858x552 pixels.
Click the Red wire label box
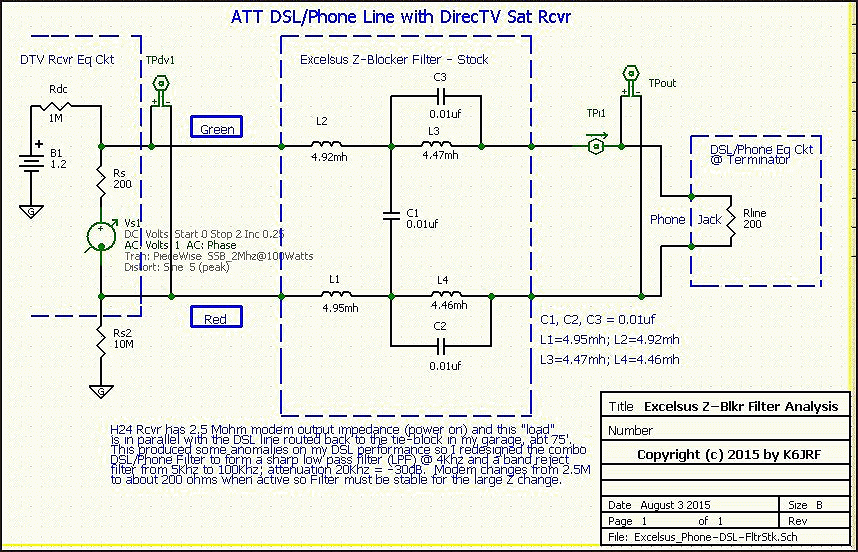[x=214, y=319]
